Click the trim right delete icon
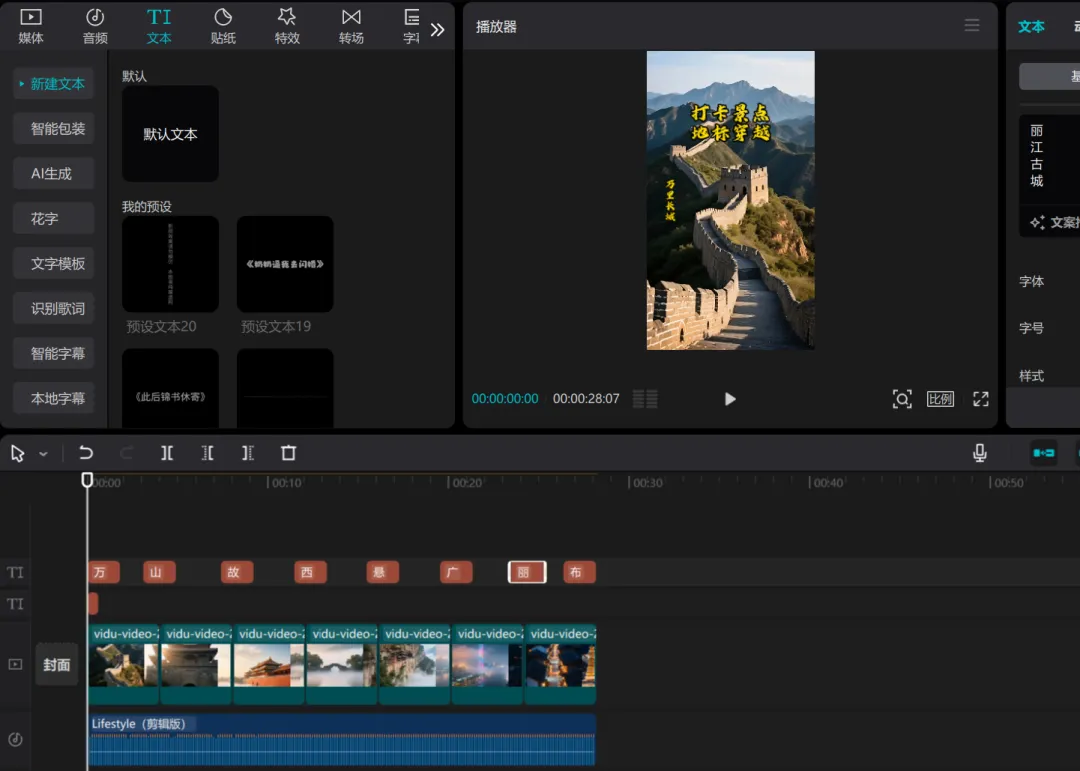 (x=248, y=453)
